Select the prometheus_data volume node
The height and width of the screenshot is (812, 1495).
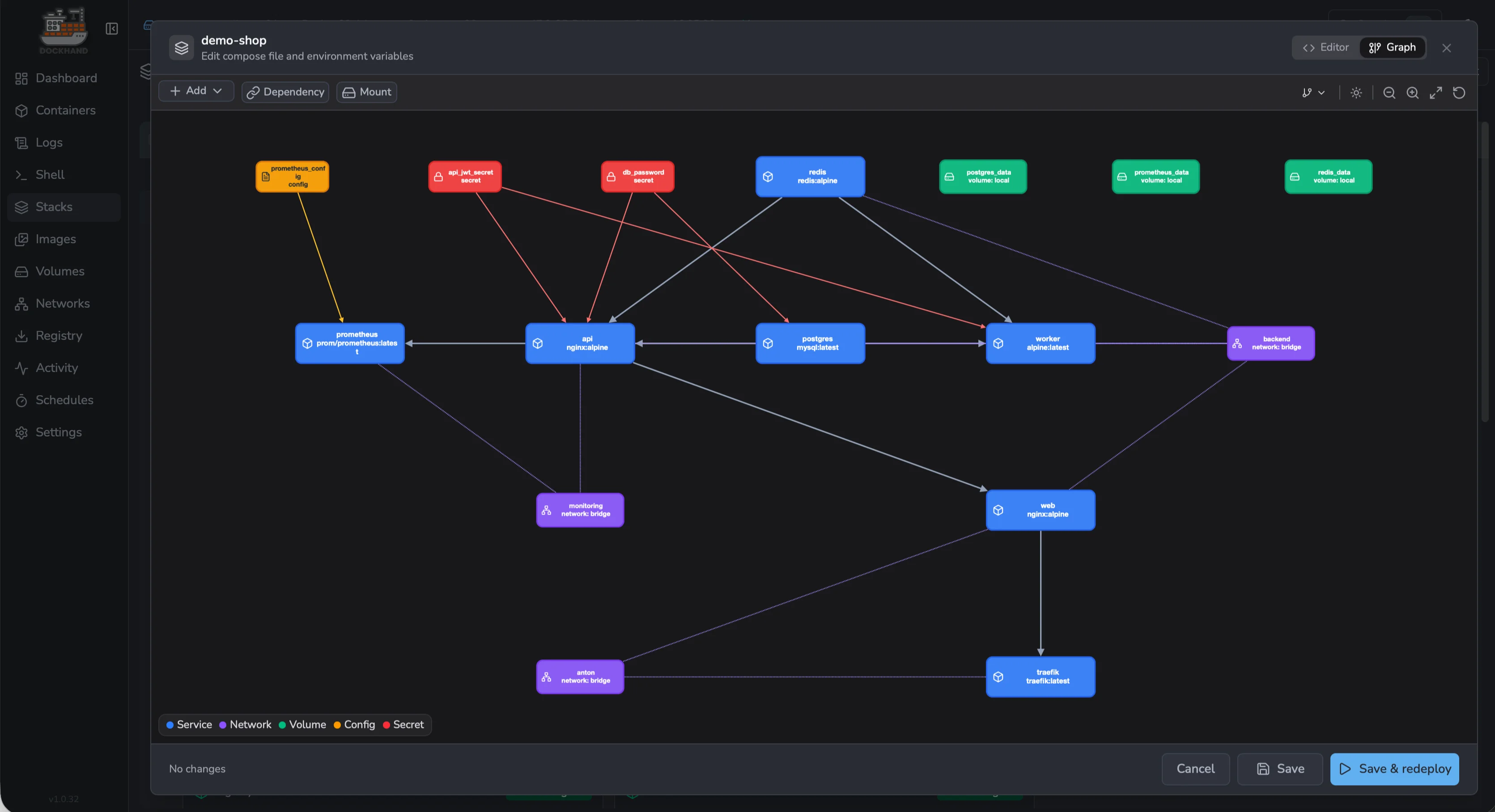point(1155,176)
